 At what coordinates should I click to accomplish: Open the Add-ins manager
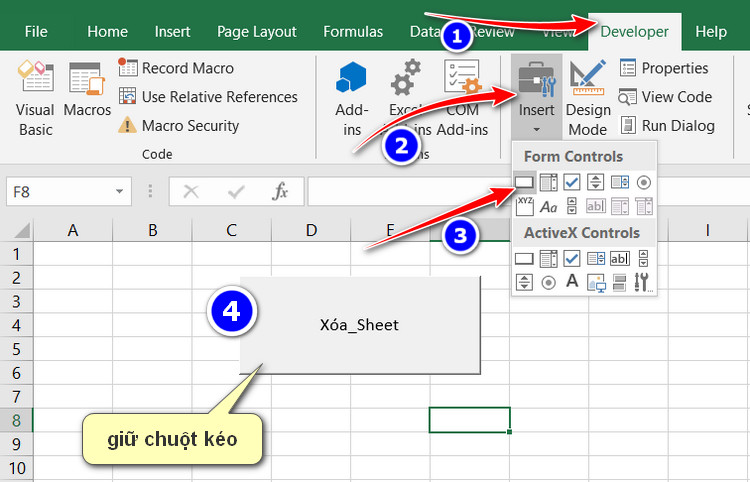click(352, 98)
